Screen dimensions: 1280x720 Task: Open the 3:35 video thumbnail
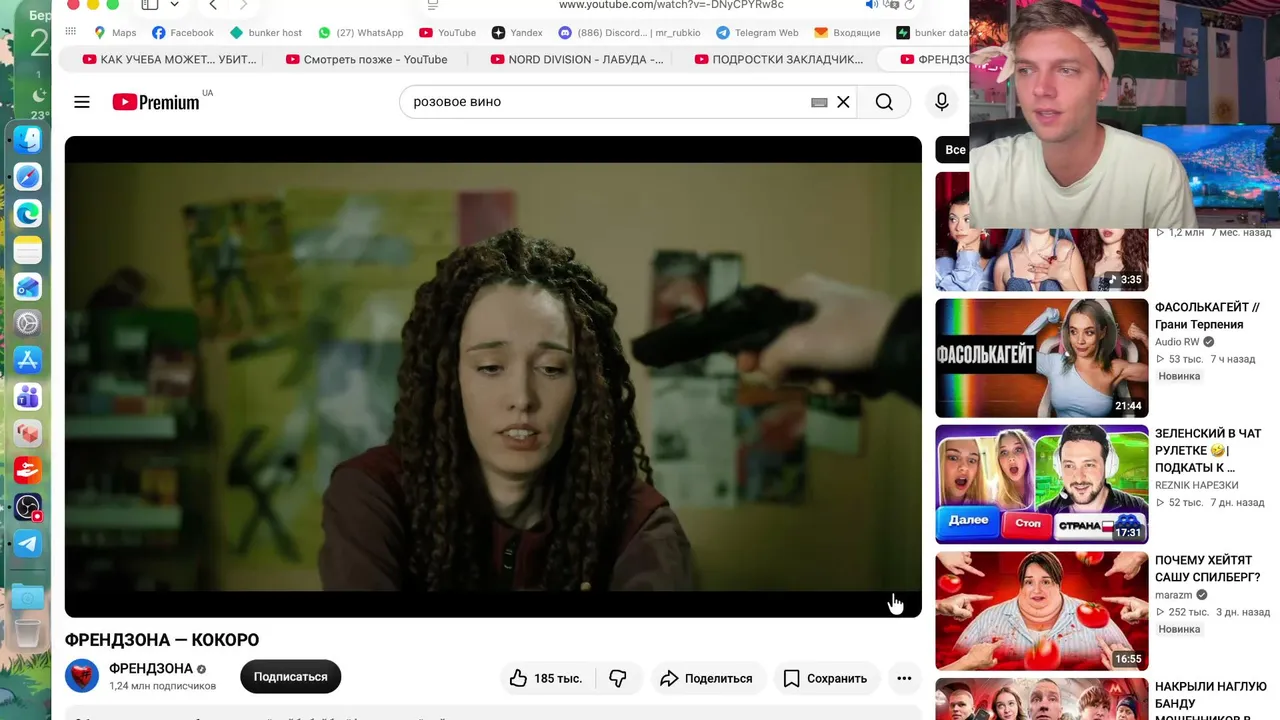click(x=1042, y=232)
